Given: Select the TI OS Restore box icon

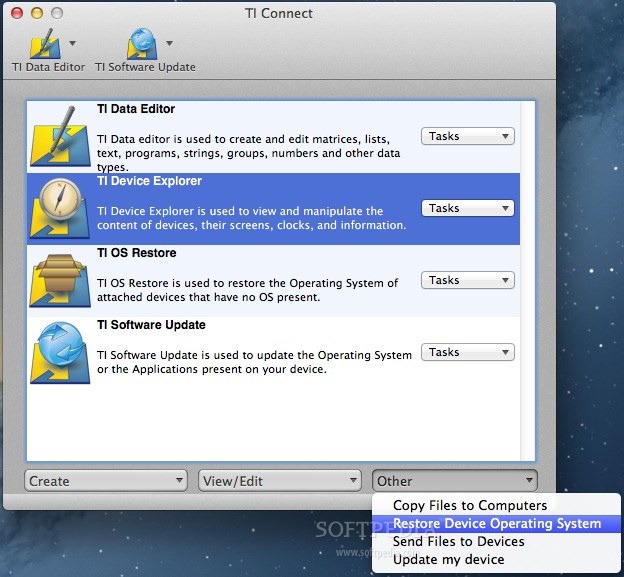Looking at the screenshot, I should pyautogui.click(x=60, y=280).
